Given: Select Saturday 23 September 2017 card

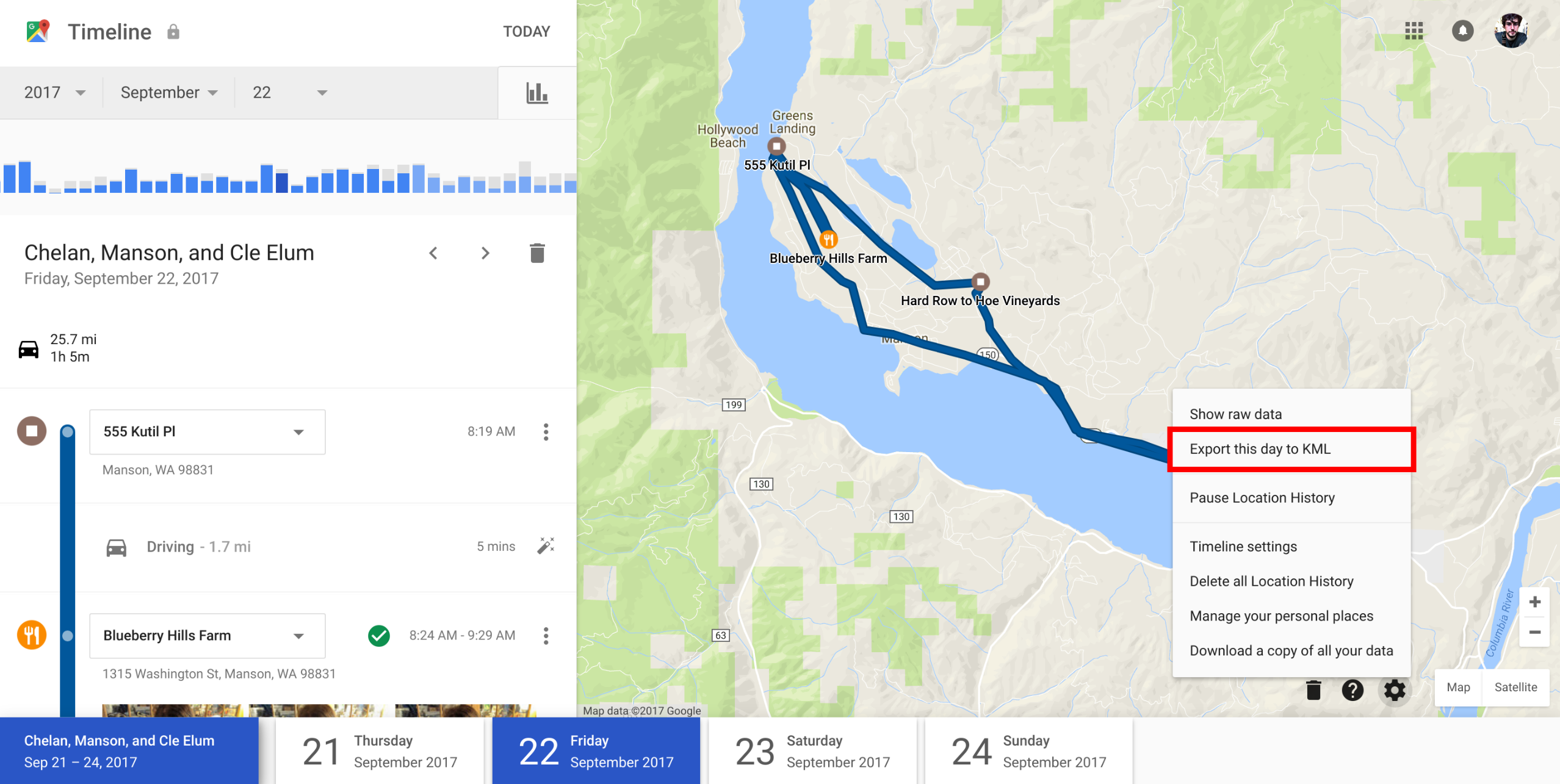Looking at the screenshot, I should coord(813,751).
